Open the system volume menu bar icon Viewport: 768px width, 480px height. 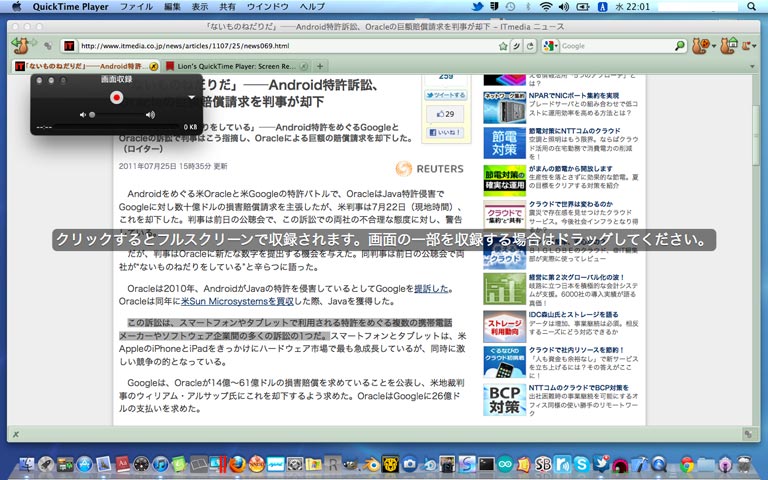(564, 6)
